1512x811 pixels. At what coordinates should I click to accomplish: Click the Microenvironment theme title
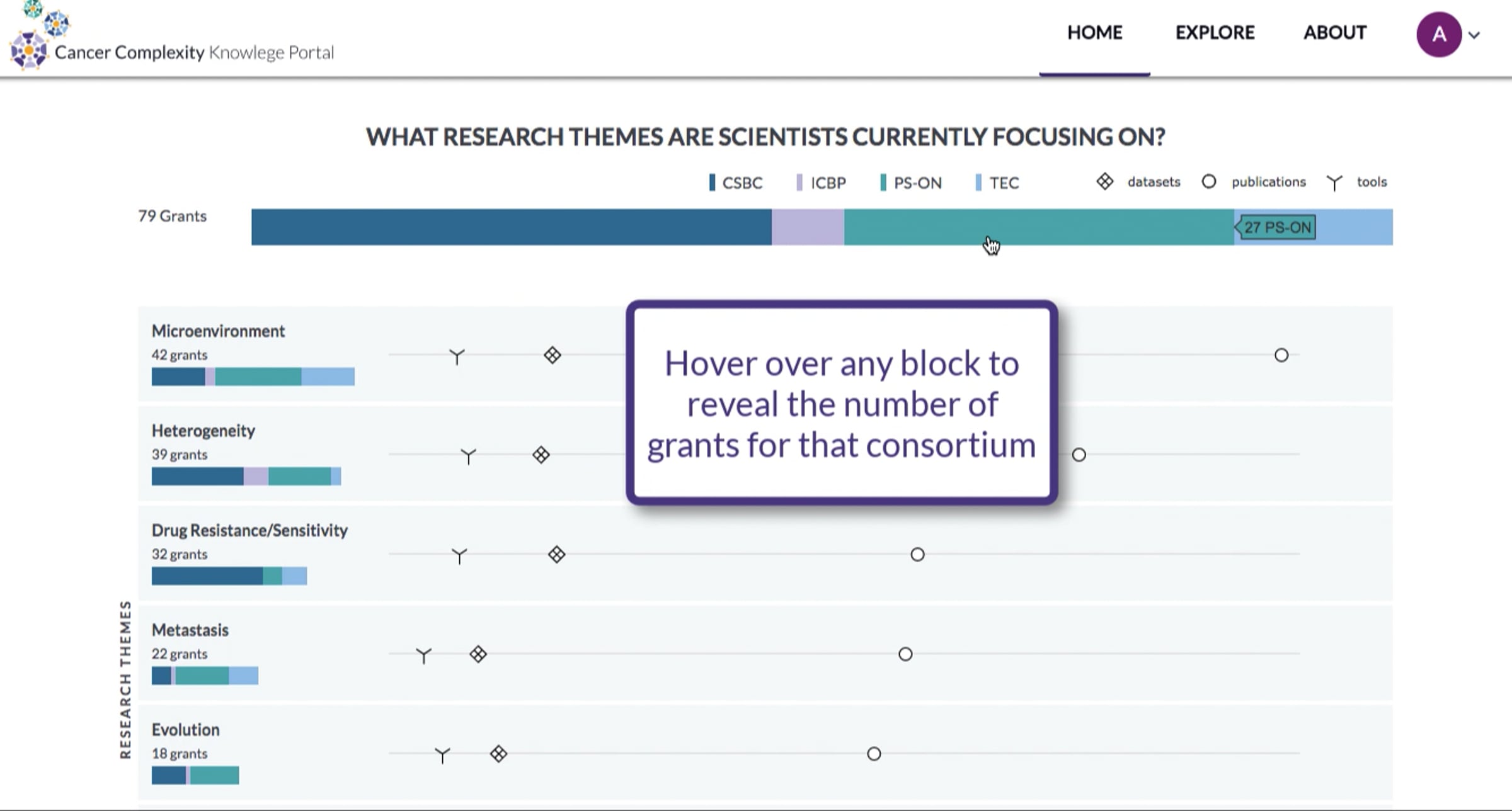(218, 331)
